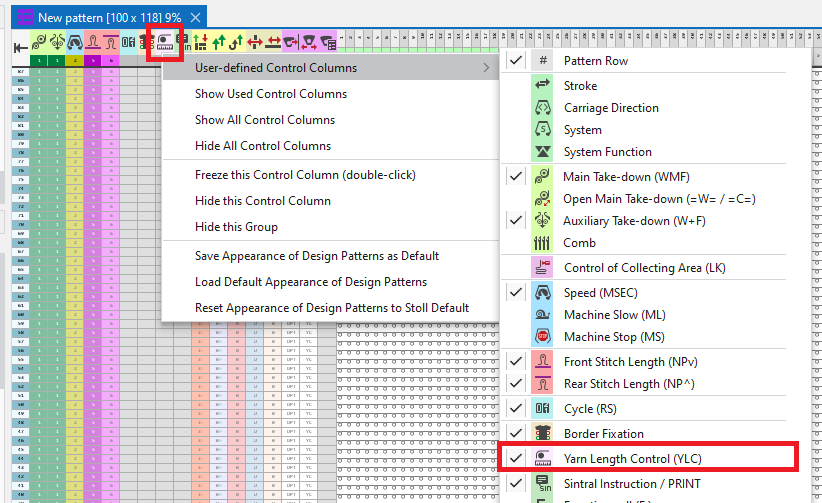Click the collapse-to-left arrow icon in toolbar
Image resolution: width=822 pixels, height=503 pixels.
[x=19, y=45]
